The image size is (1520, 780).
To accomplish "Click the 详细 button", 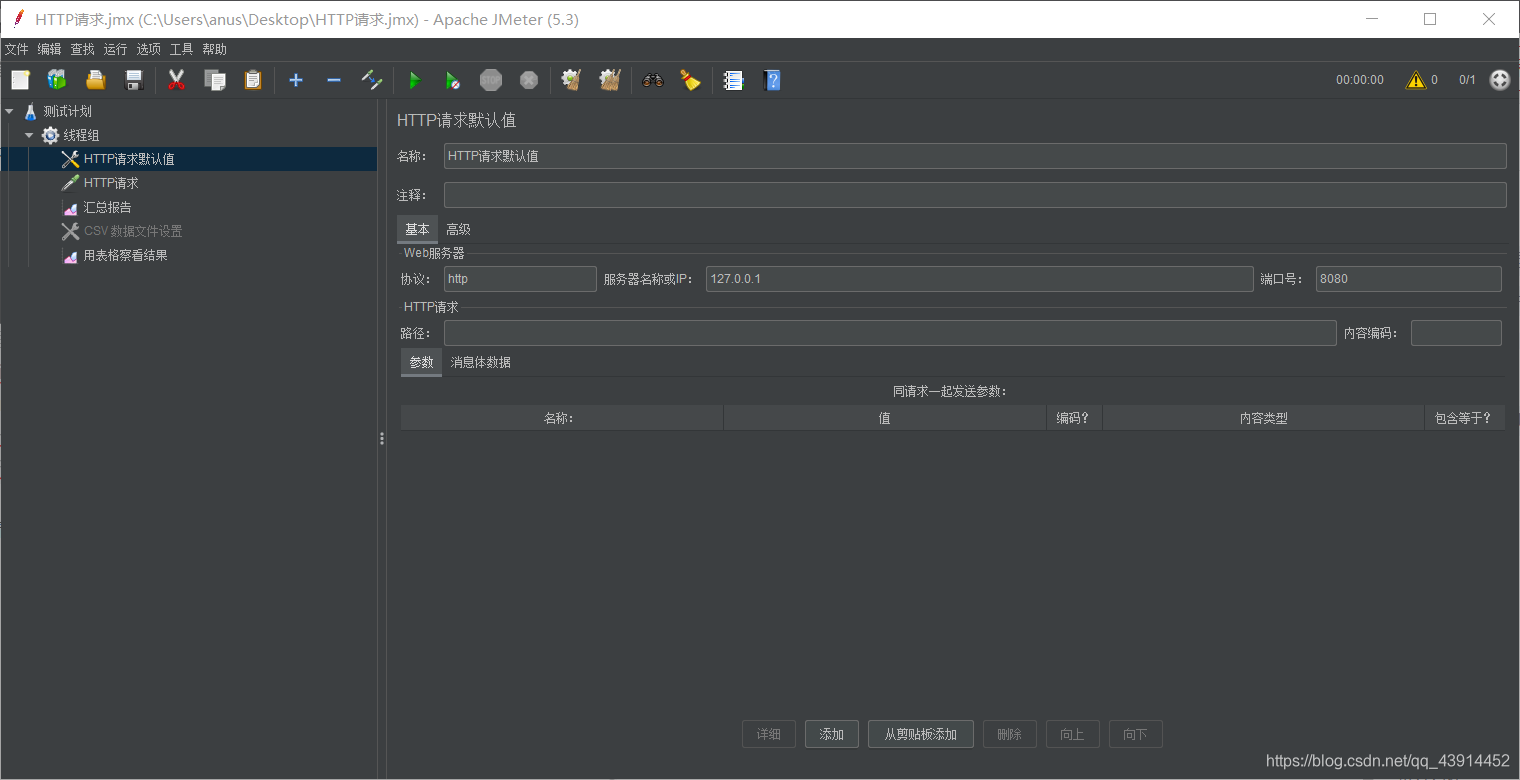I will pos(769,734).
